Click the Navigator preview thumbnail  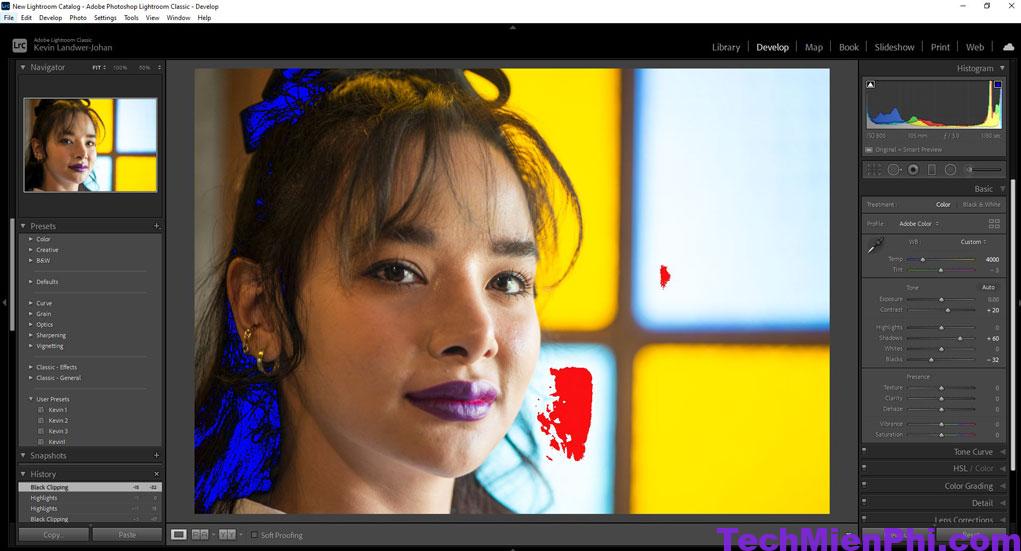coord(90,145)
